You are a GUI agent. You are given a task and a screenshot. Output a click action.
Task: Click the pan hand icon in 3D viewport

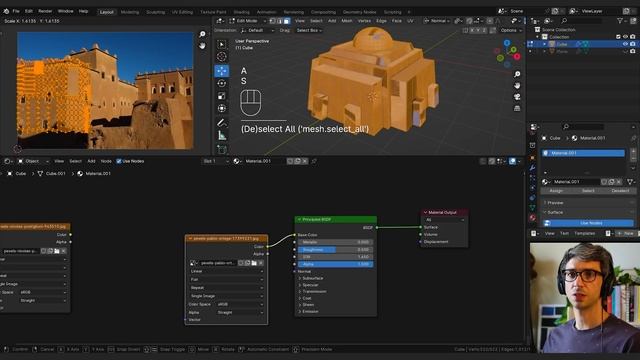click(x=517, y=86)
